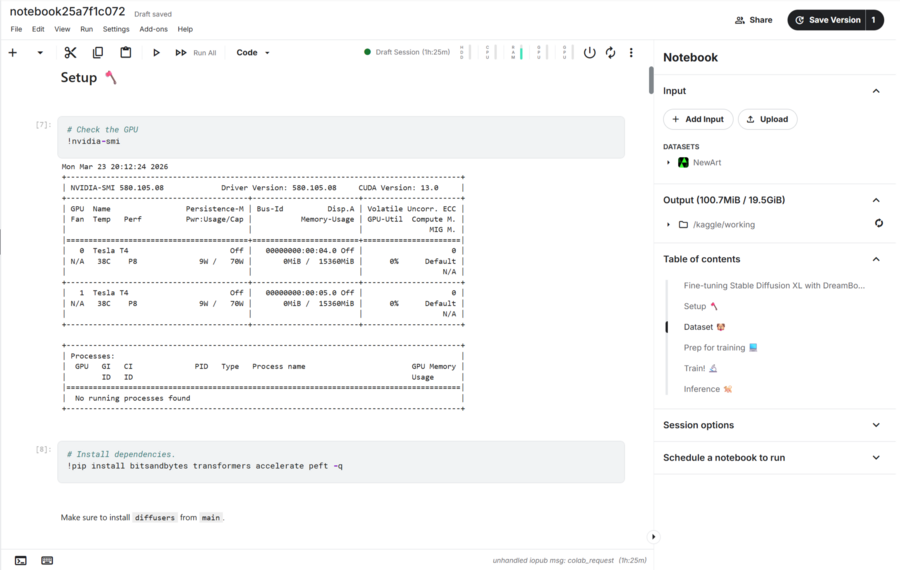Paste cell using the clipboard icon

(x=125, y=53)
